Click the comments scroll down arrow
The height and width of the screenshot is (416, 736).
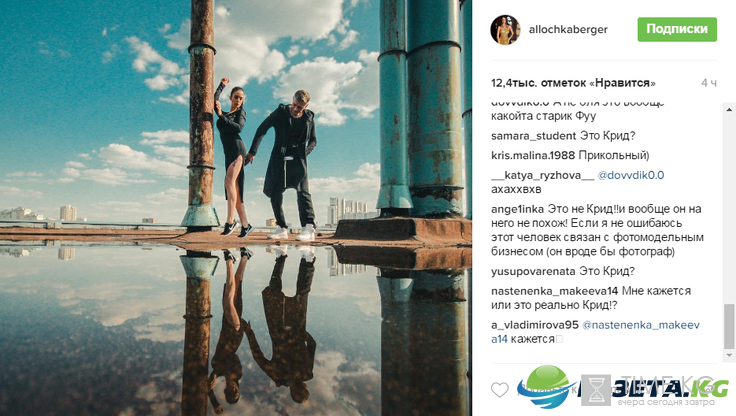729,355
